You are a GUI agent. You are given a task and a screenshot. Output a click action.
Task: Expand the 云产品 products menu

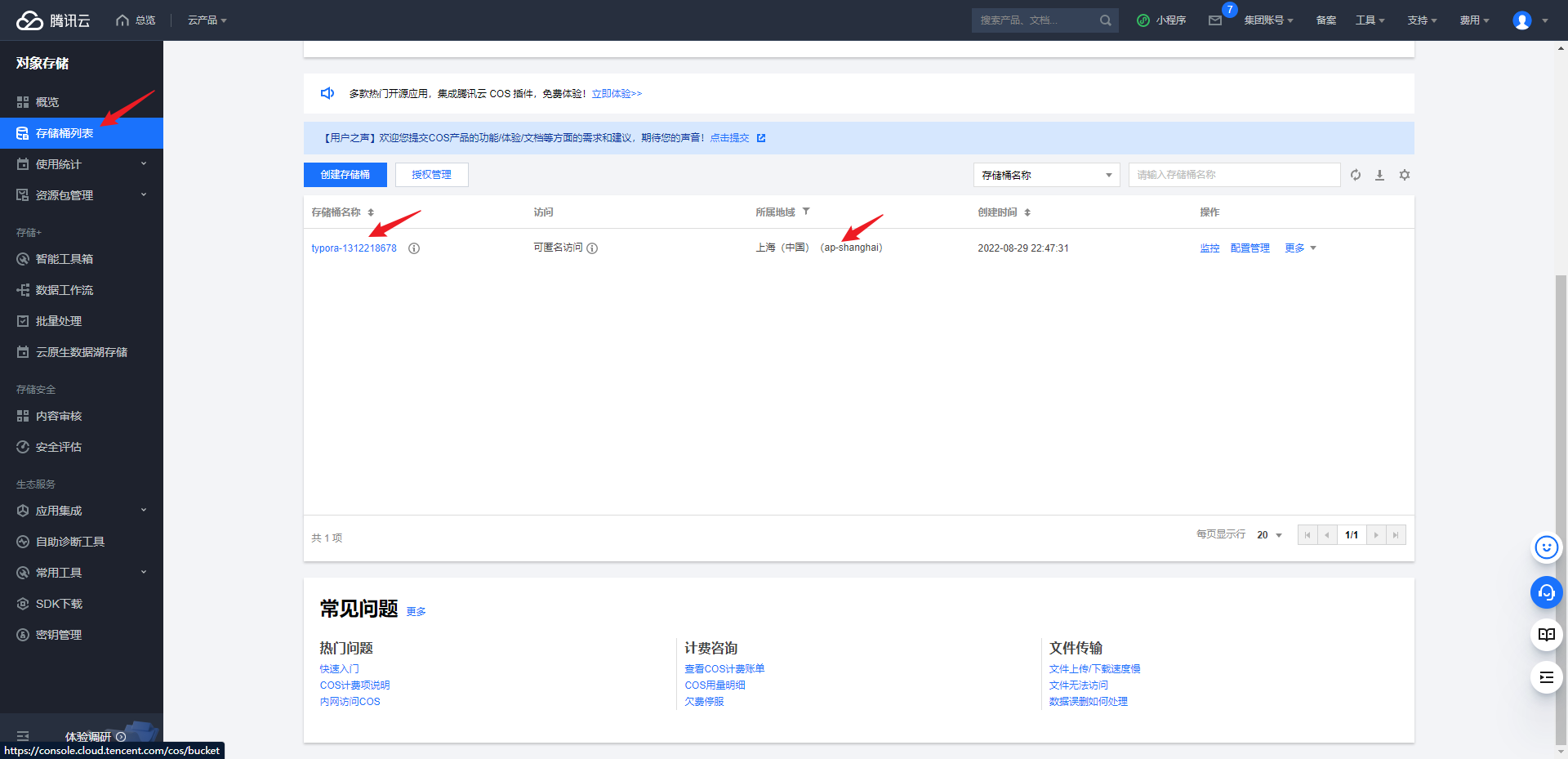click(x=207, y=20)
